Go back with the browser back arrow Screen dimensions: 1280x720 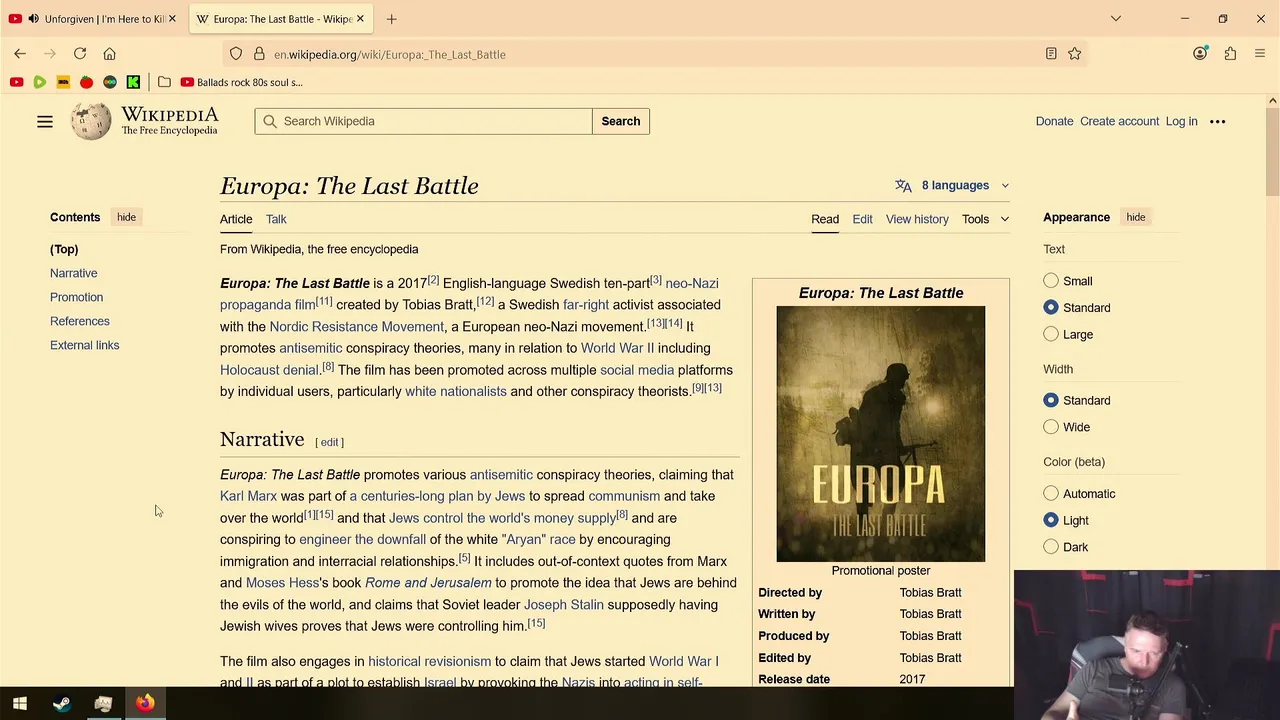tap(20, 54)
